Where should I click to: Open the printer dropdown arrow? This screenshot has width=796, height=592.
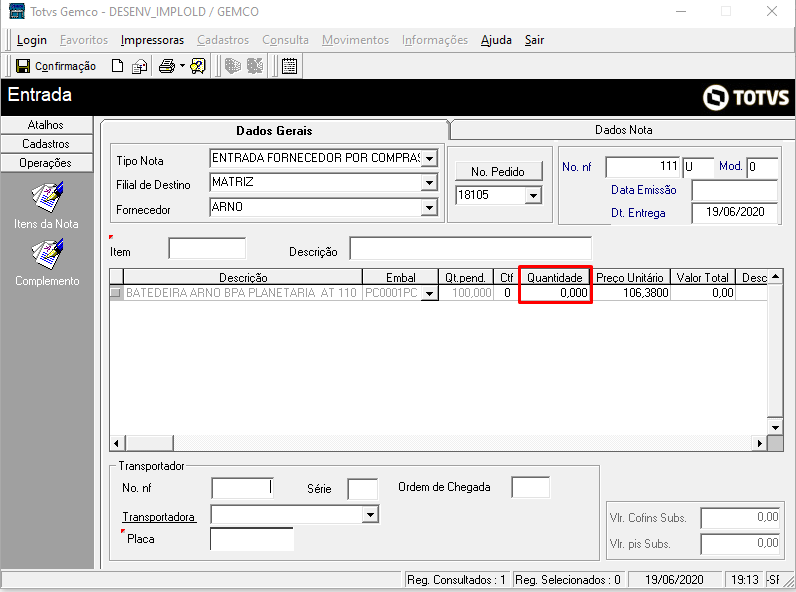(182, 66)
